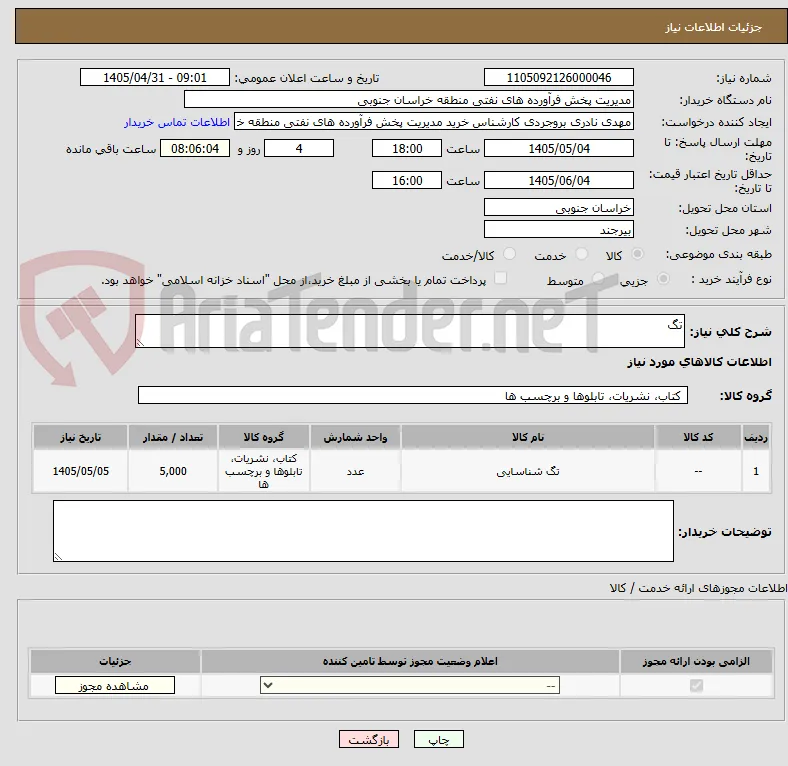Click the remaining days field showing 4
This screenshot has width=788, height=766.
299,148
